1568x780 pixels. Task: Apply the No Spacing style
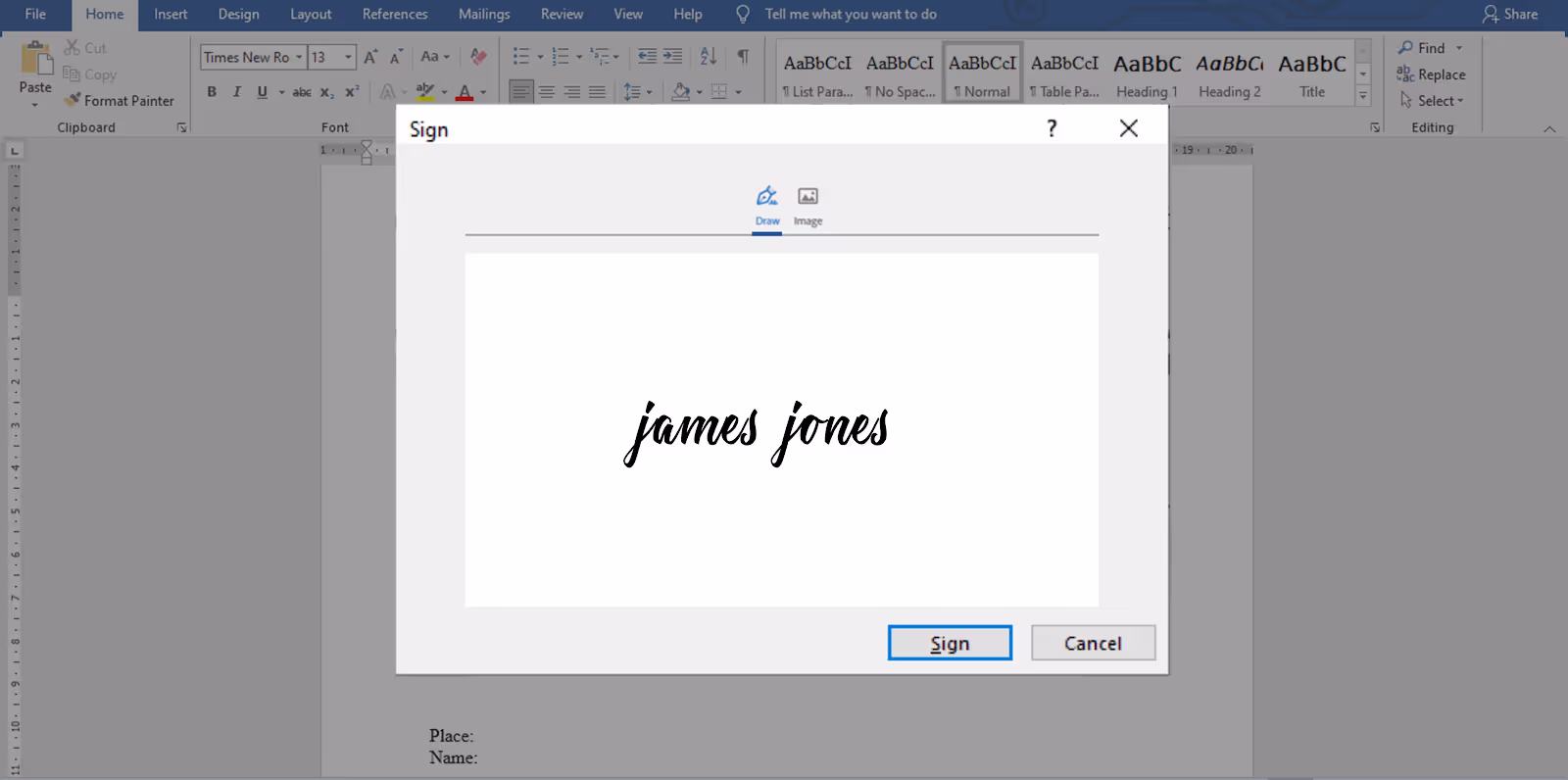(900, 74)
